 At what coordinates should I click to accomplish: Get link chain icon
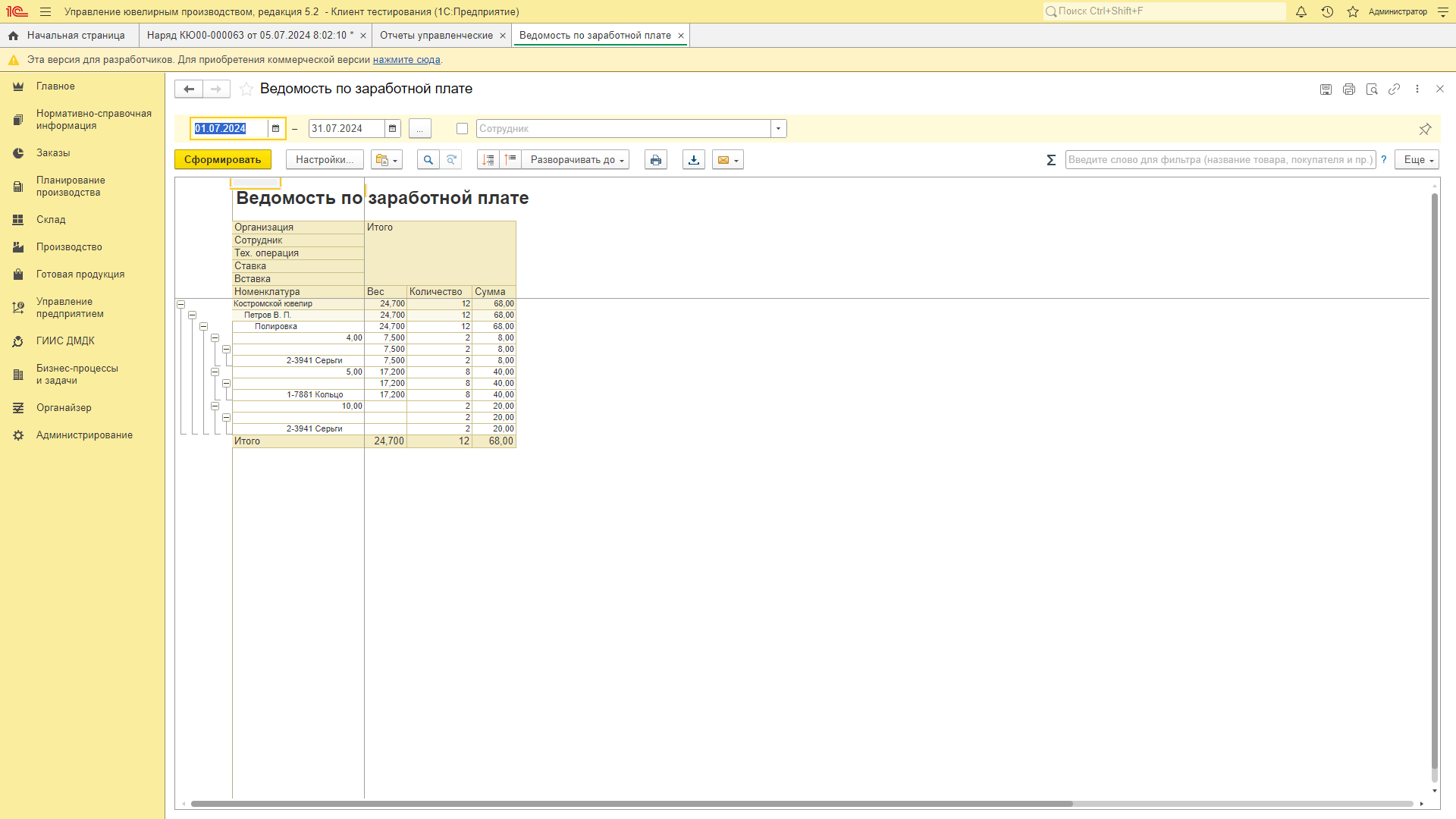point(1395,89)
